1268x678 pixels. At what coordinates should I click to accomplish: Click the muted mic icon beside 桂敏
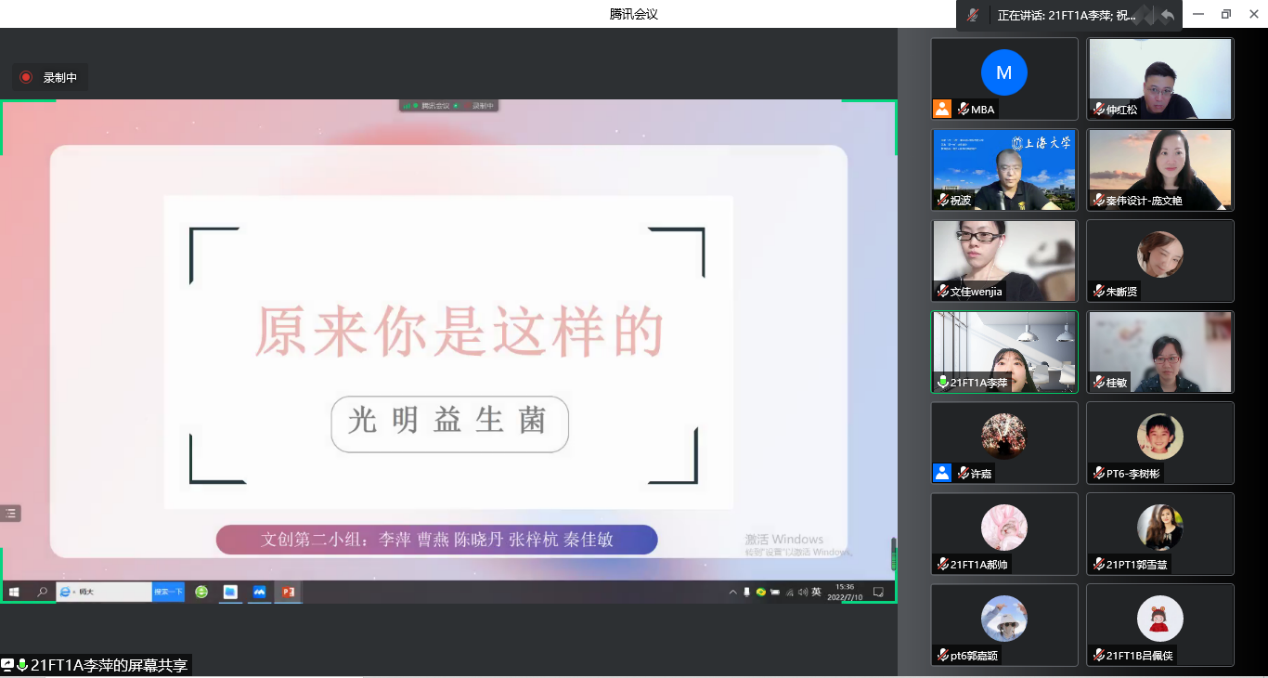[1098, 382]
